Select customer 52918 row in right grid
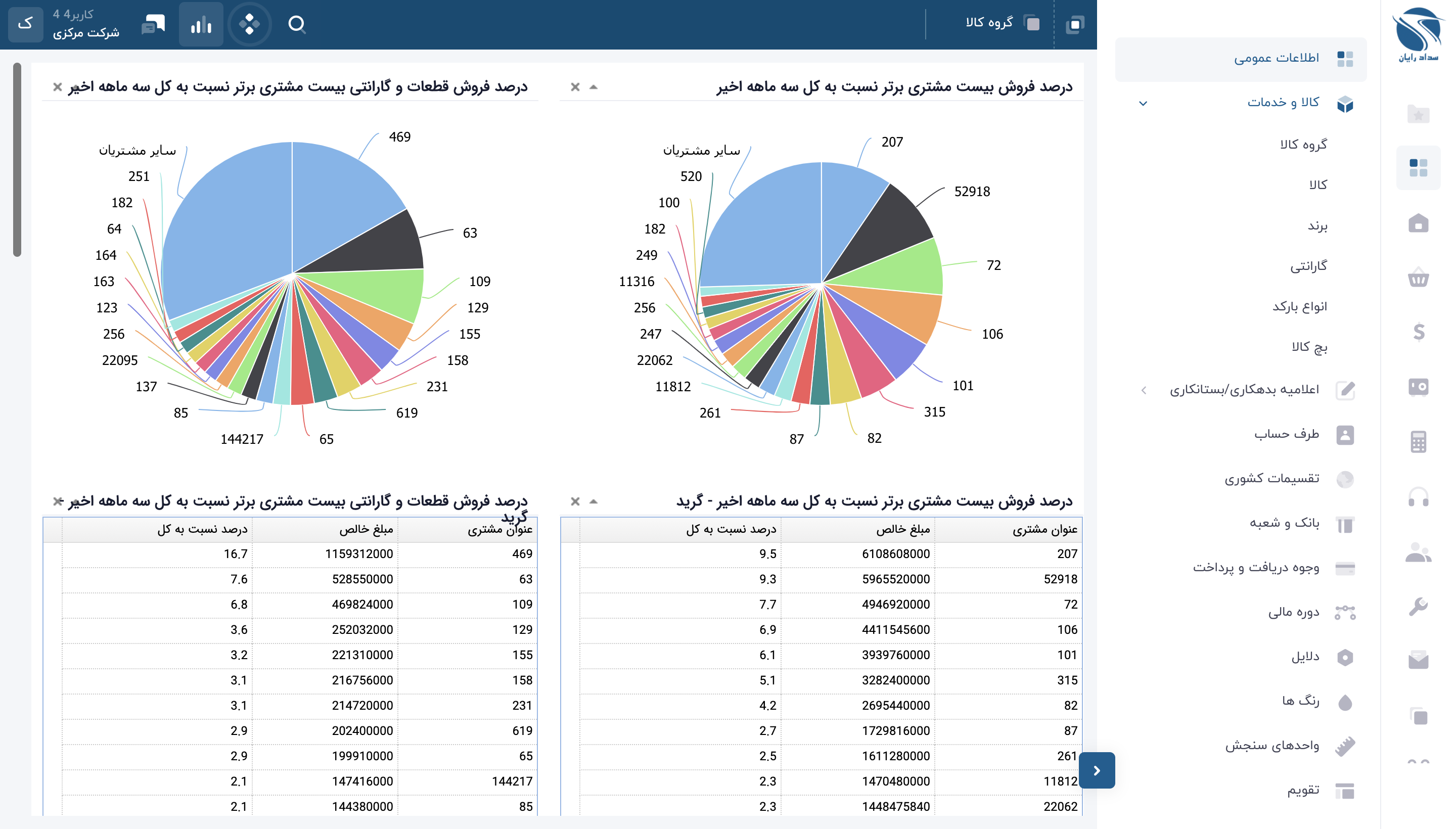The height and width of the screenshot is (829, 1456). [830, 579]
